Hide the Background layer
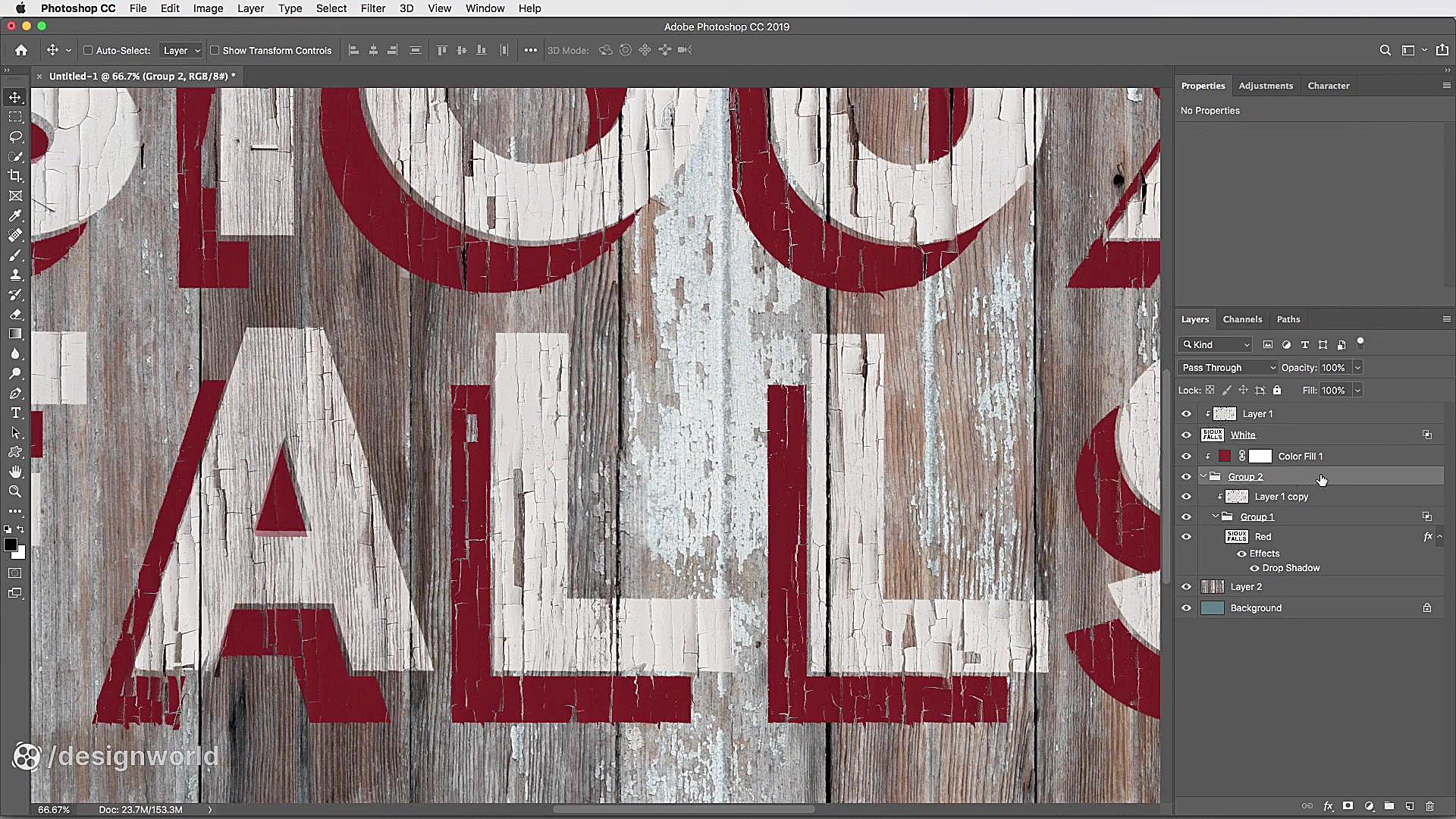This screenshot has width=1456, height=819. (x=1187, y=608)
